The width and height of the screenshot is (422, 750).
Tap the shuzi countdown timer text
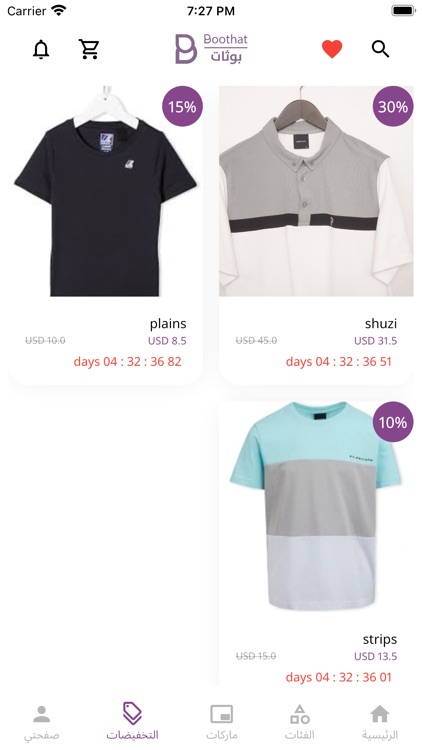339,362
